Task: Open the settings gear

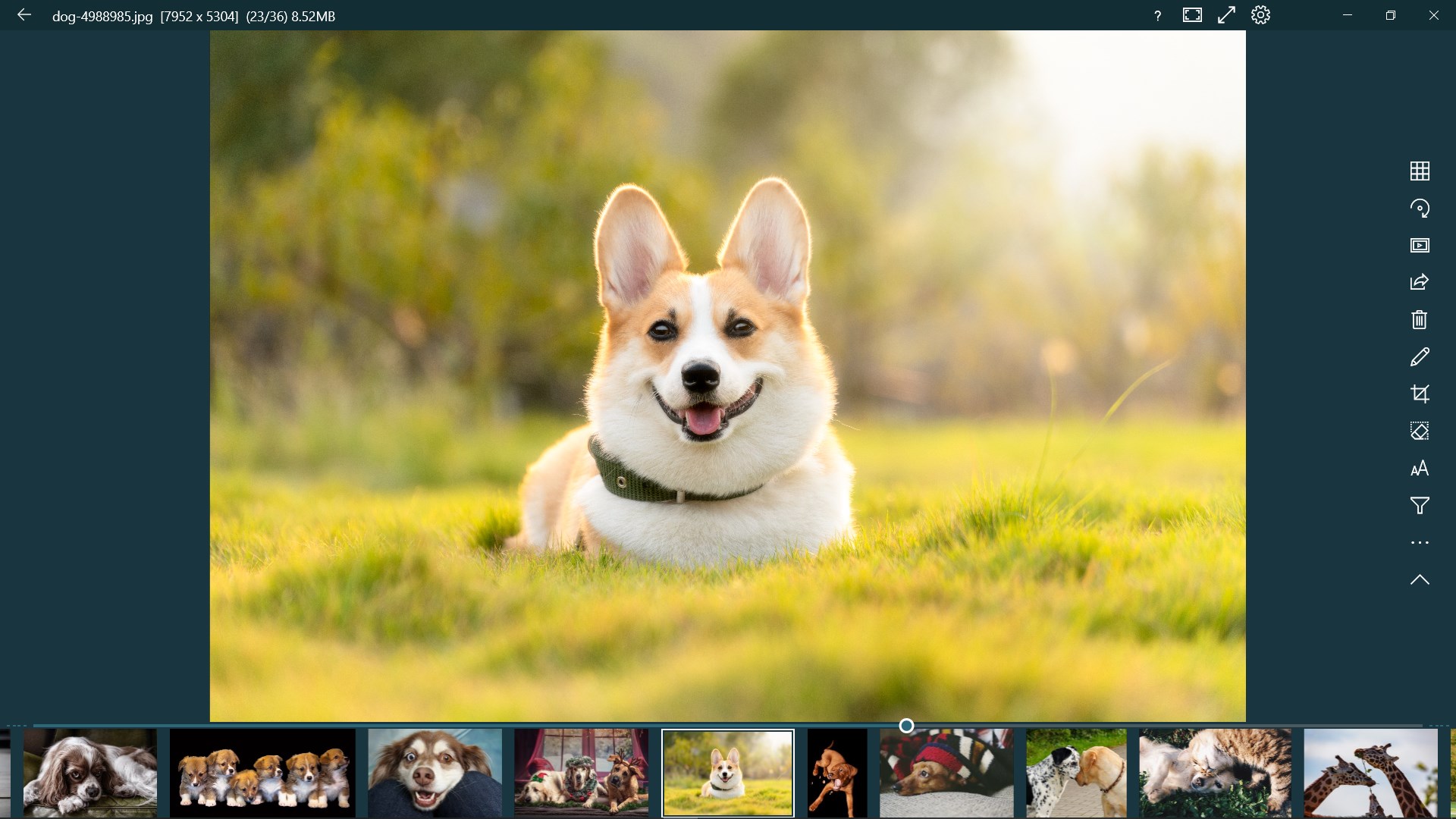Action: [1261, 14]
